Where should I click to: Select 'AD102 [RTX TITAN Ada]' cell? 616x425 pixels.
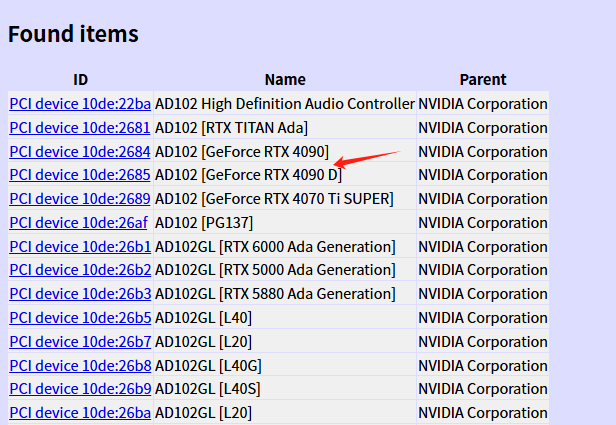point(285,128)
